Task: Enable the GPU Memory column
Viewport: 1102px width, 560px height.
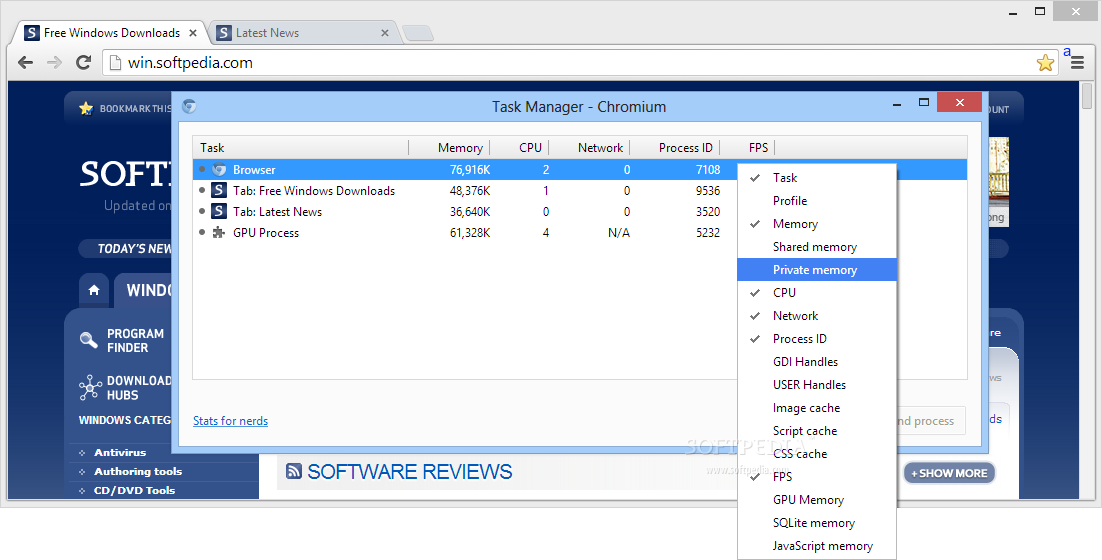Action: [817, 500]
